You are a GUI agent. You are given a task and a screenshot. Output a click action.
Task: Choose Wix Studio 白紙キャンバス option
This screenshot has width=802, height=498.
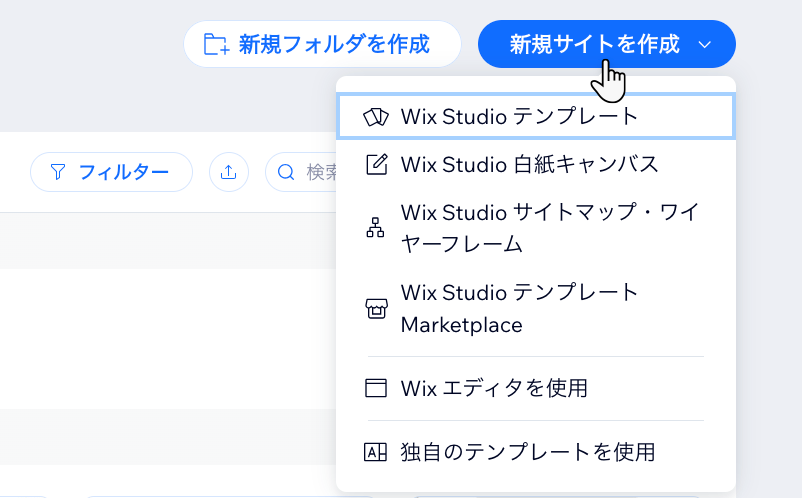click(536, 165)
